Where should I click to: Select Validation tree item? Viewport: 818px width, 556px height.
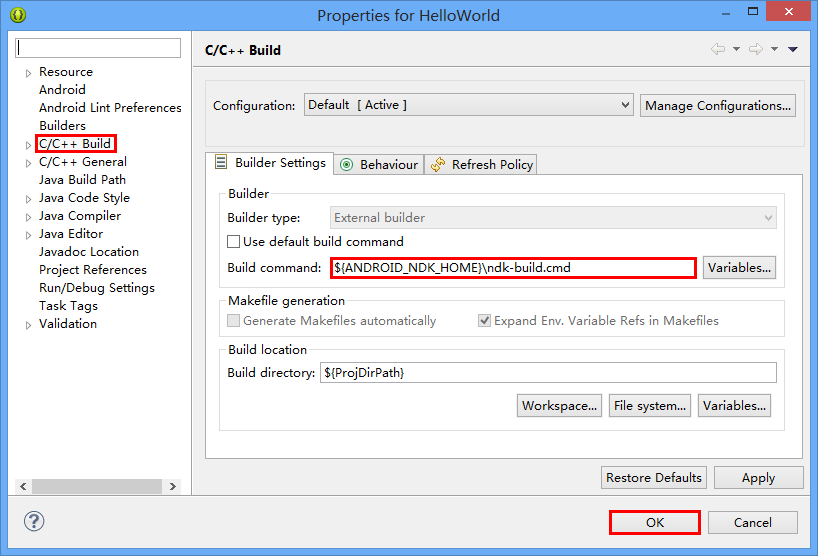click(68, 323)
